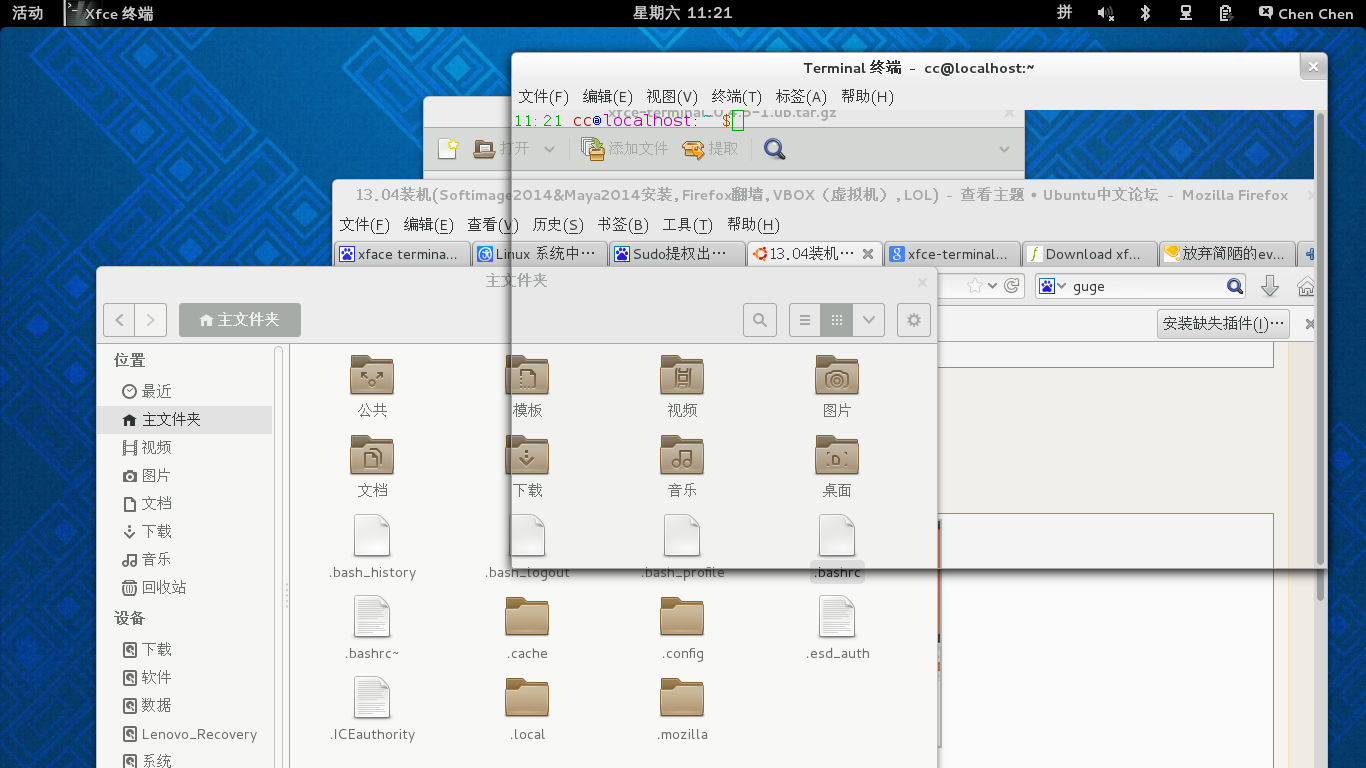The image size is (1366, 768).
Task: Open the 公共 folder in file manager
Action: [372, 376]
